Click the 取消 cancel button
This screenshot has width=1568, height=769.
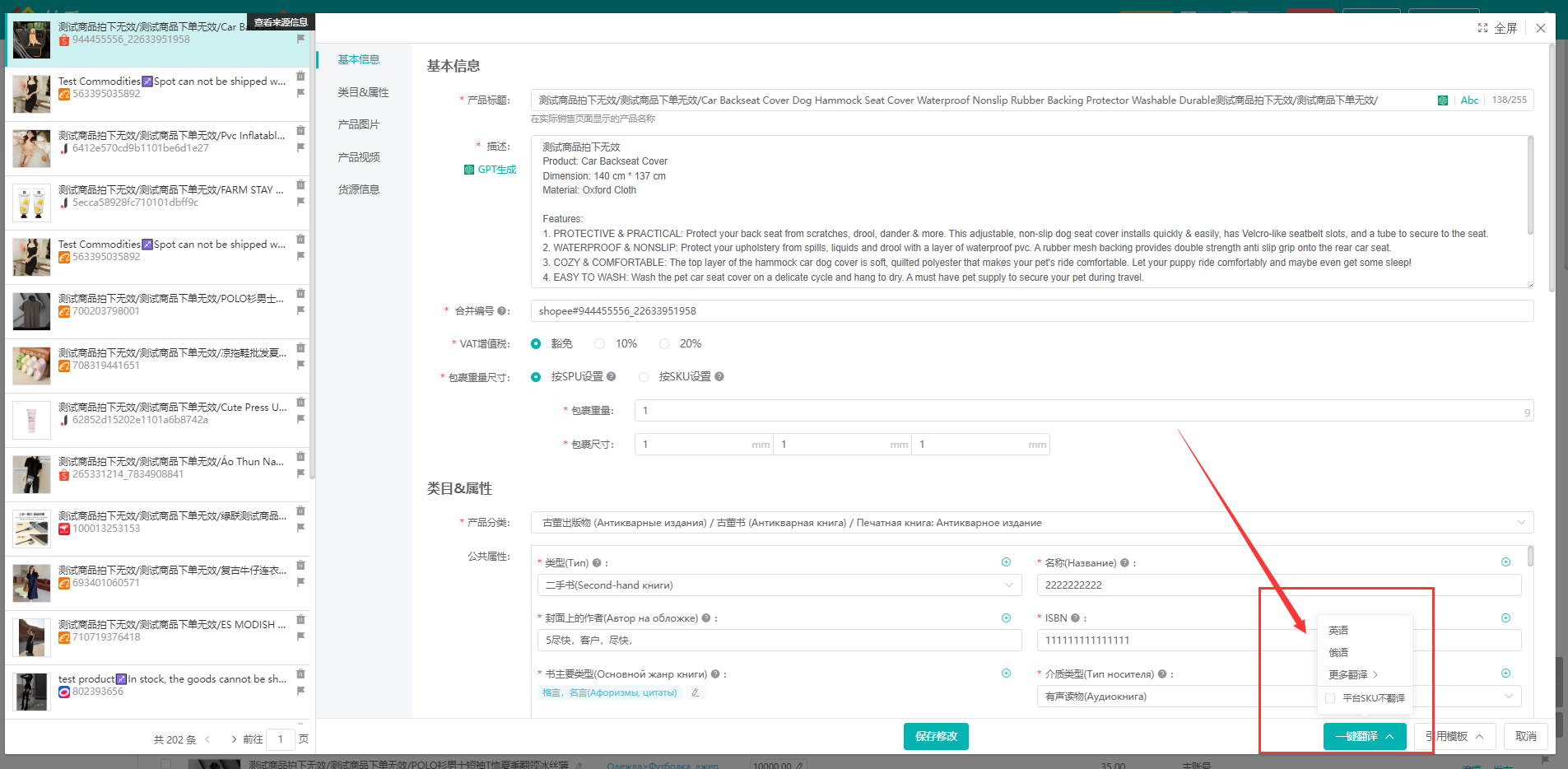point(1525,736)
